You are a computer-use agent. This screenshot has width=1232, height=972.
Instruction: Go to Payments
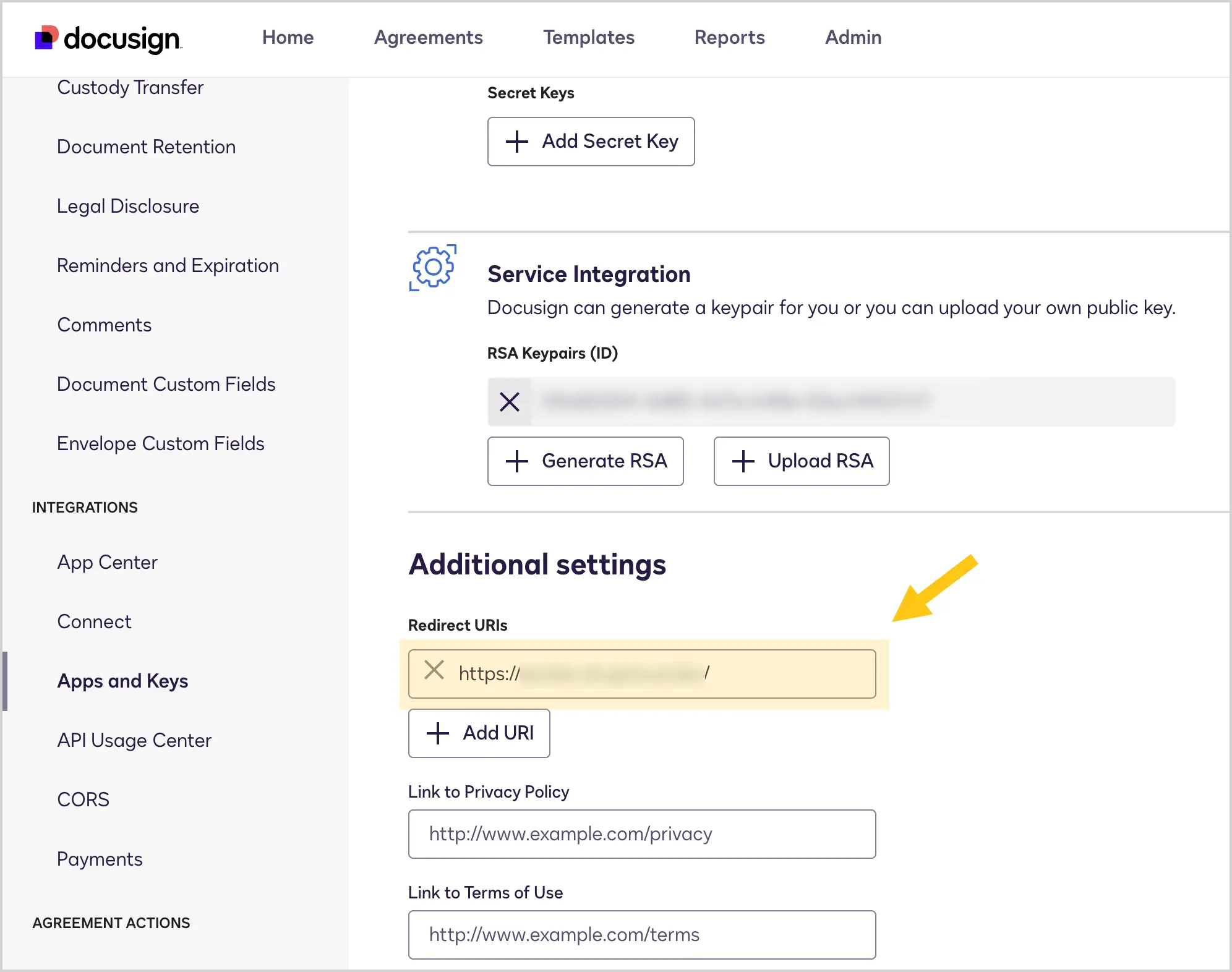click(x=100, y=859)
